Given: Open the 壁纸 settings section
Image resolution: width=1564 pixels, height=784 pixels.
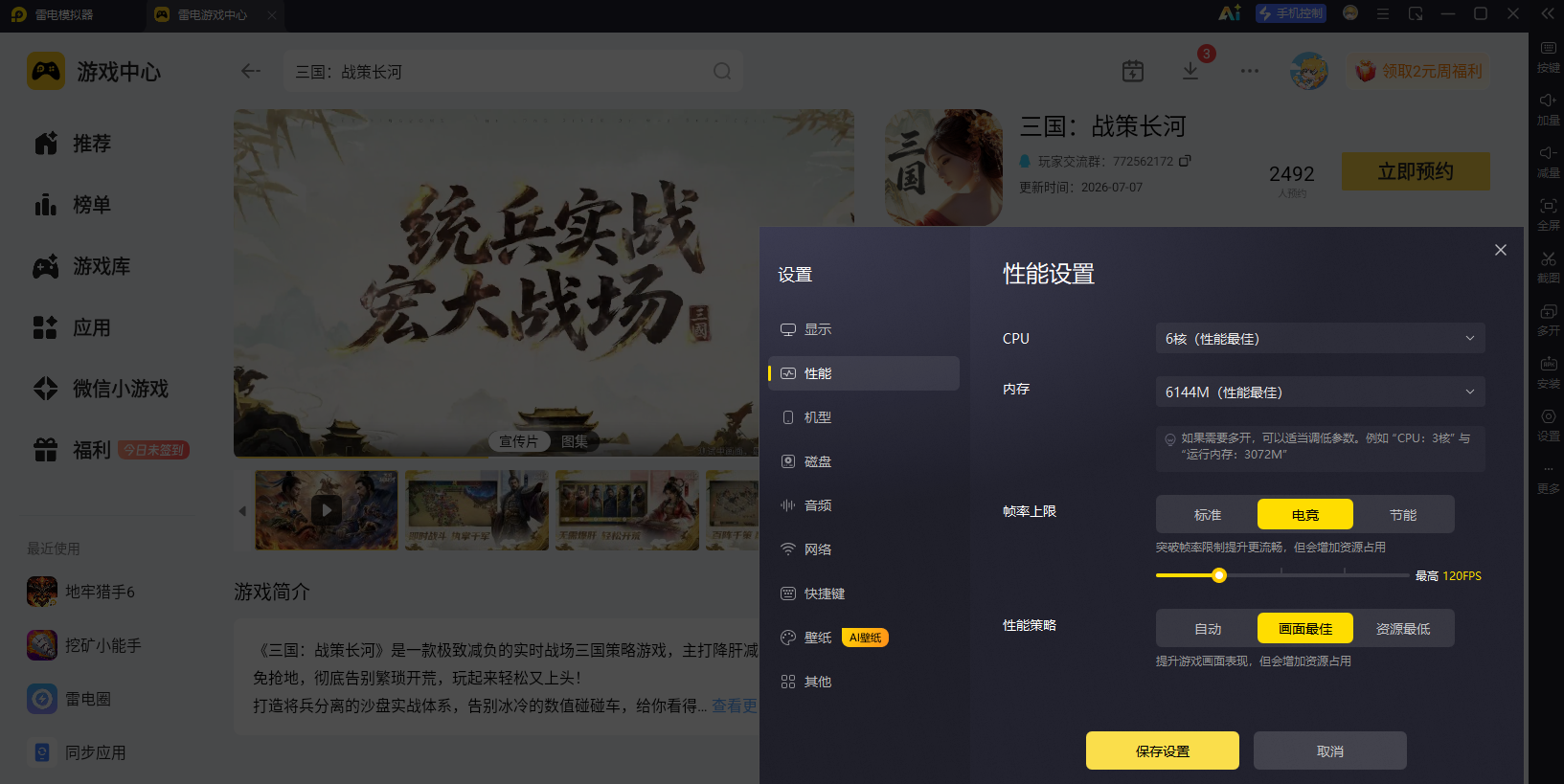Looking at the screenshot, I should [864, 638].
